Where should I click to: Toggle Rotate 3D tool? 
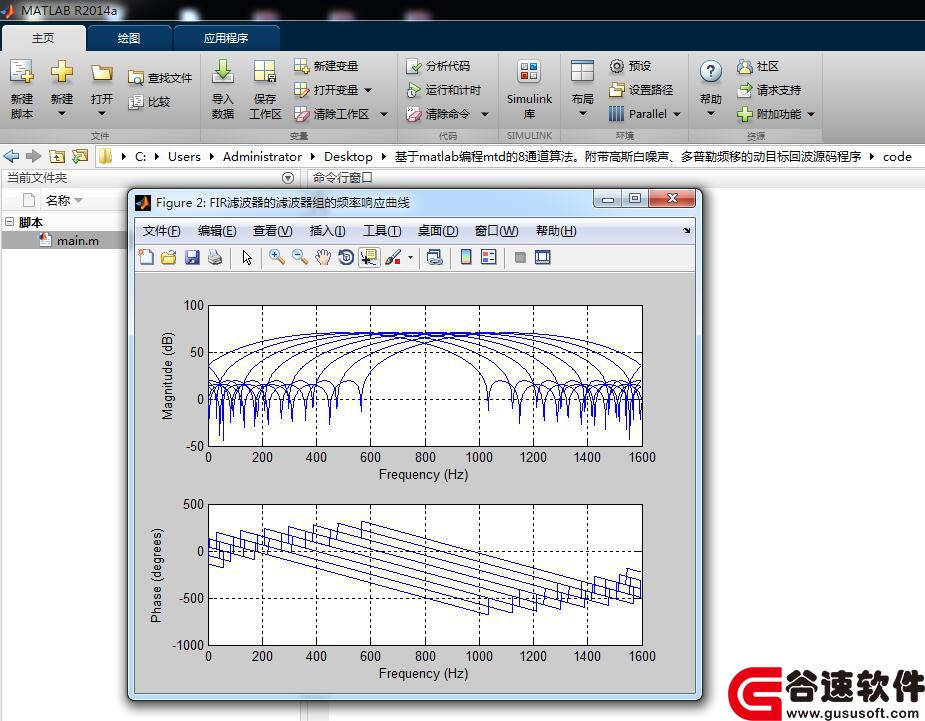(x=346, y=257)
